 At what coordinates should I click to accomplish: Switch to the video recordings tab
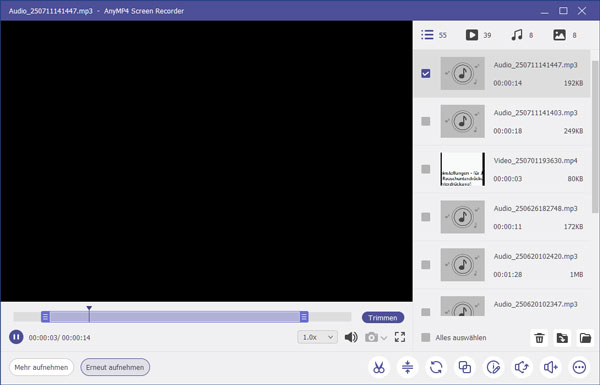(478, 35)
